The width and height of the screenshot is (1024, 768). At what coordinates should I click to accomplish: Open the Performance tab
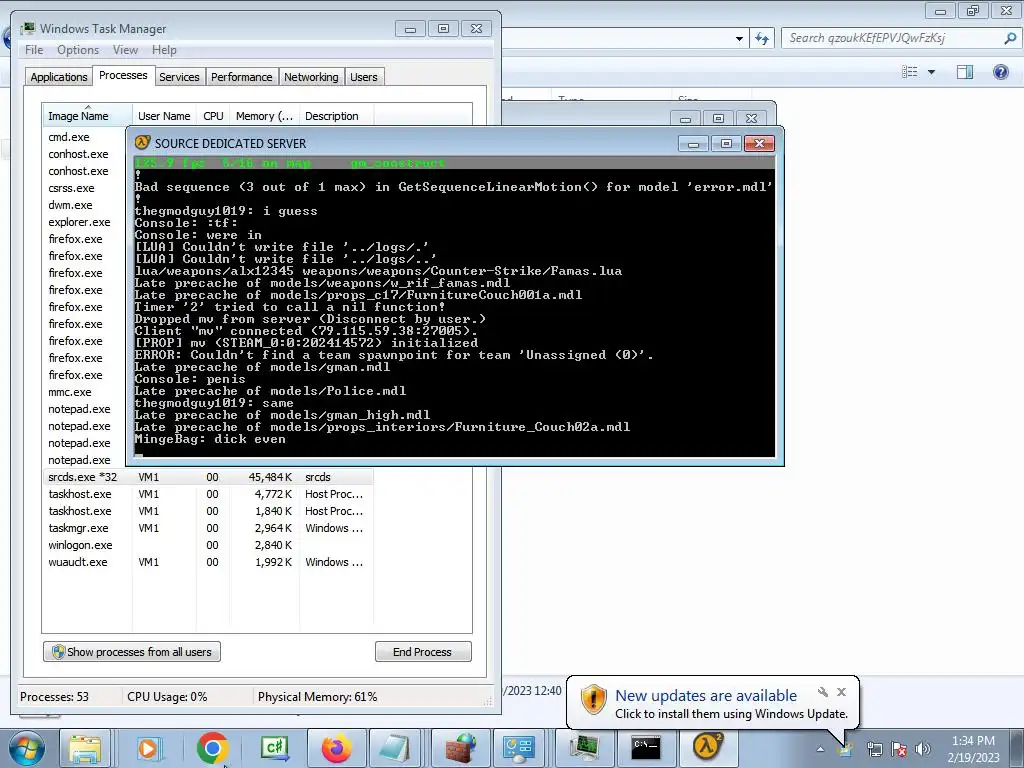pos(242,77)
